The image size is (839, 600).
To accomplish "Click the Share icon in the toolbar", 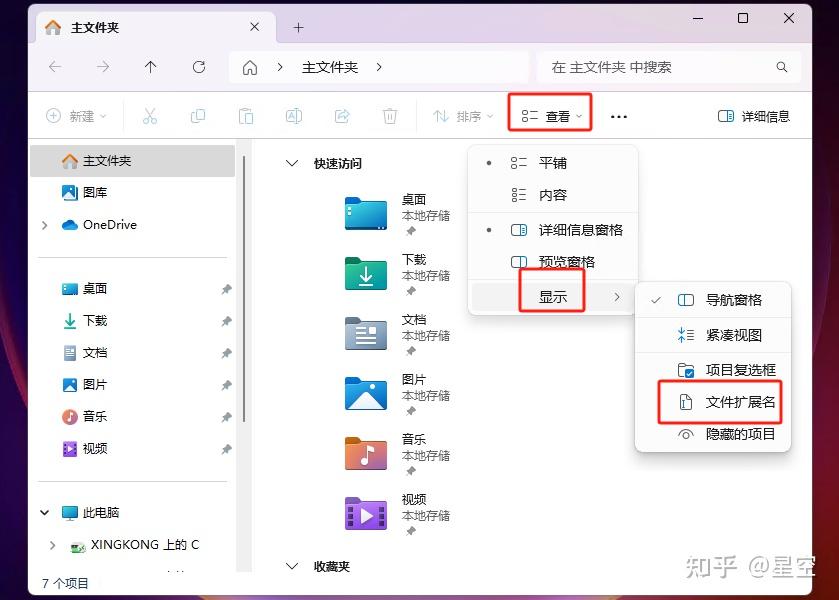I will pos(342,115).
